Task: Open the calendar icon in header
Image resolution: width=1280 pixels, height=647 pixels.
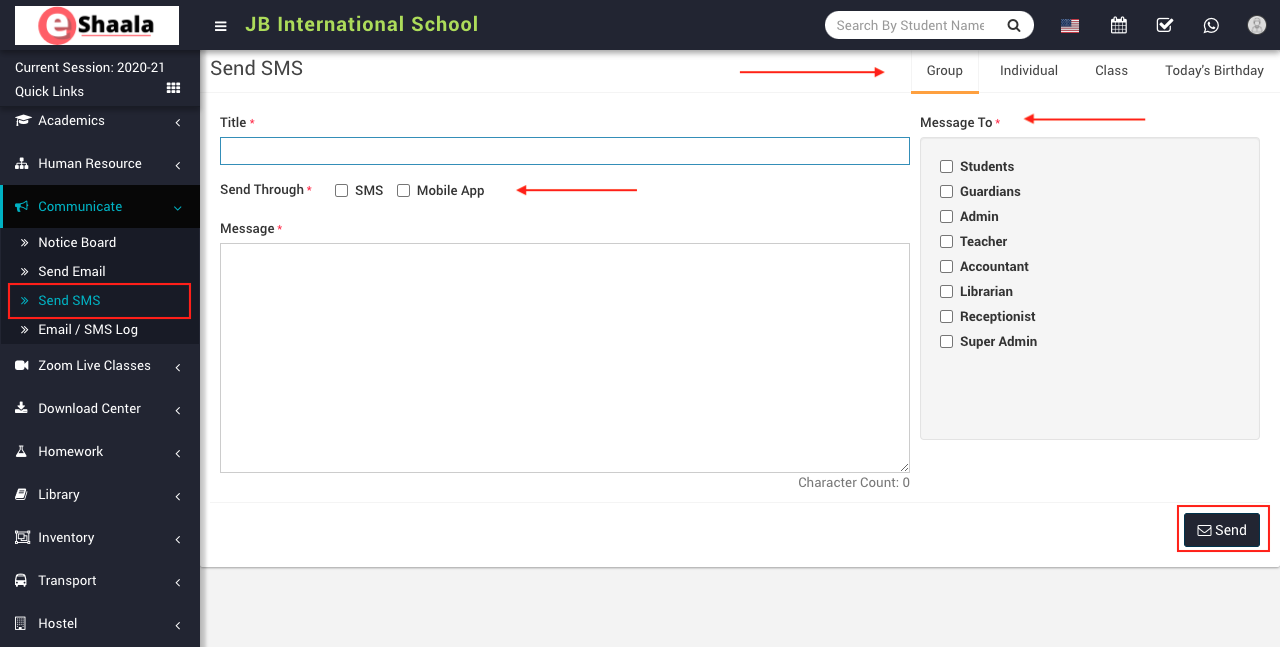Action: [1119, 26]
